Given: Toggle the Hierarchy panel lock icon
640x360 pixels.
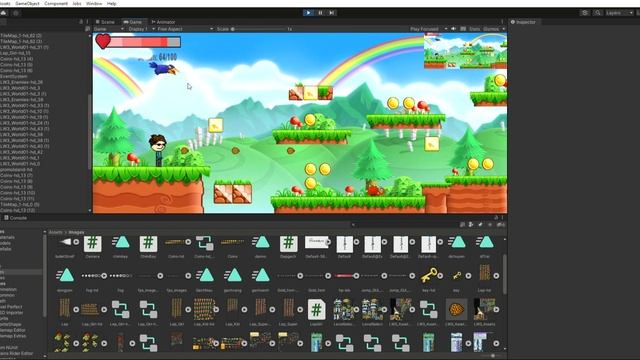Looking at the screenshot, I should pos(81,22).
